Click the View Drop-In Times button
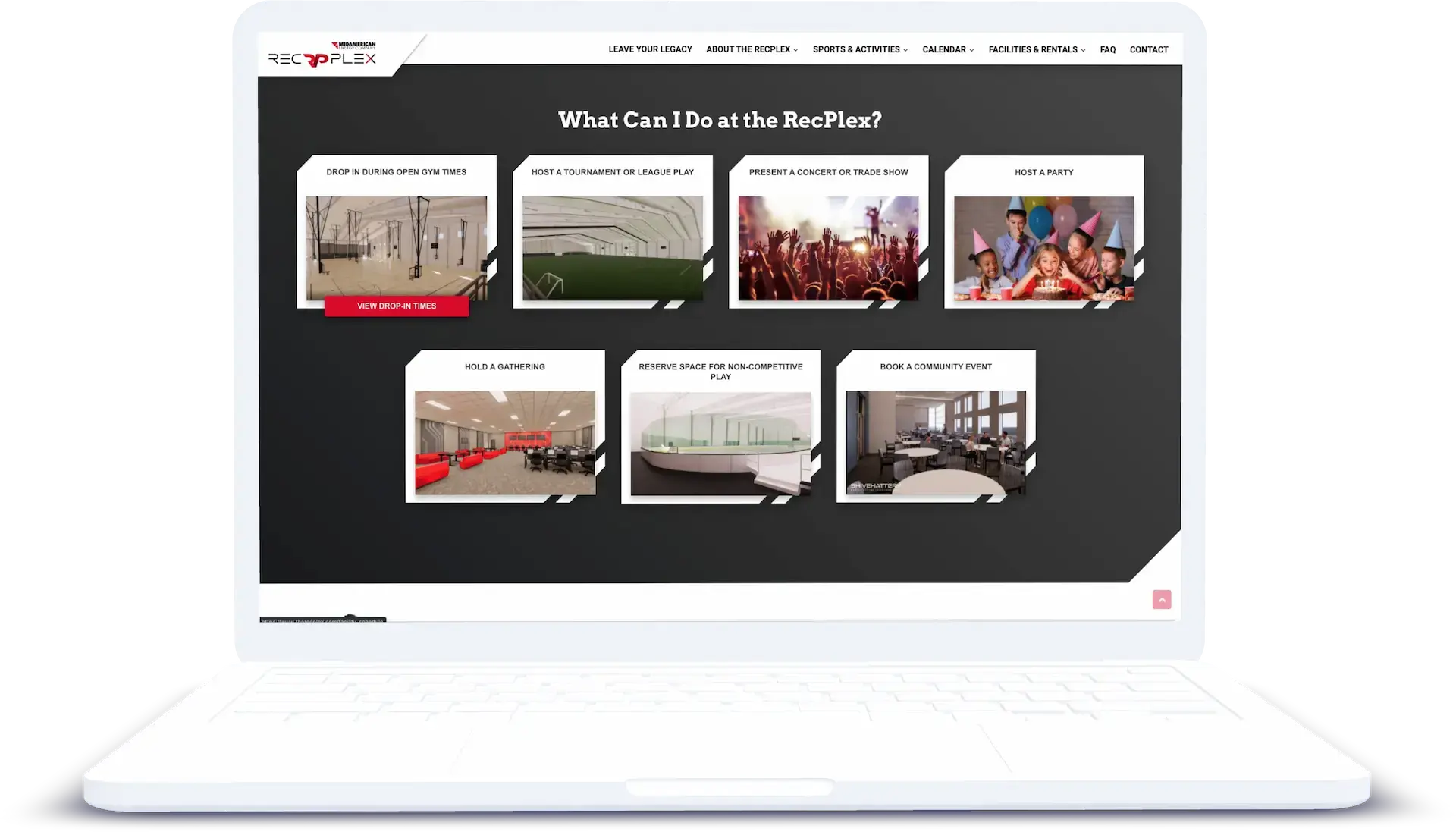The height and width of the screenshot is (832, 1456). [396, 306]
